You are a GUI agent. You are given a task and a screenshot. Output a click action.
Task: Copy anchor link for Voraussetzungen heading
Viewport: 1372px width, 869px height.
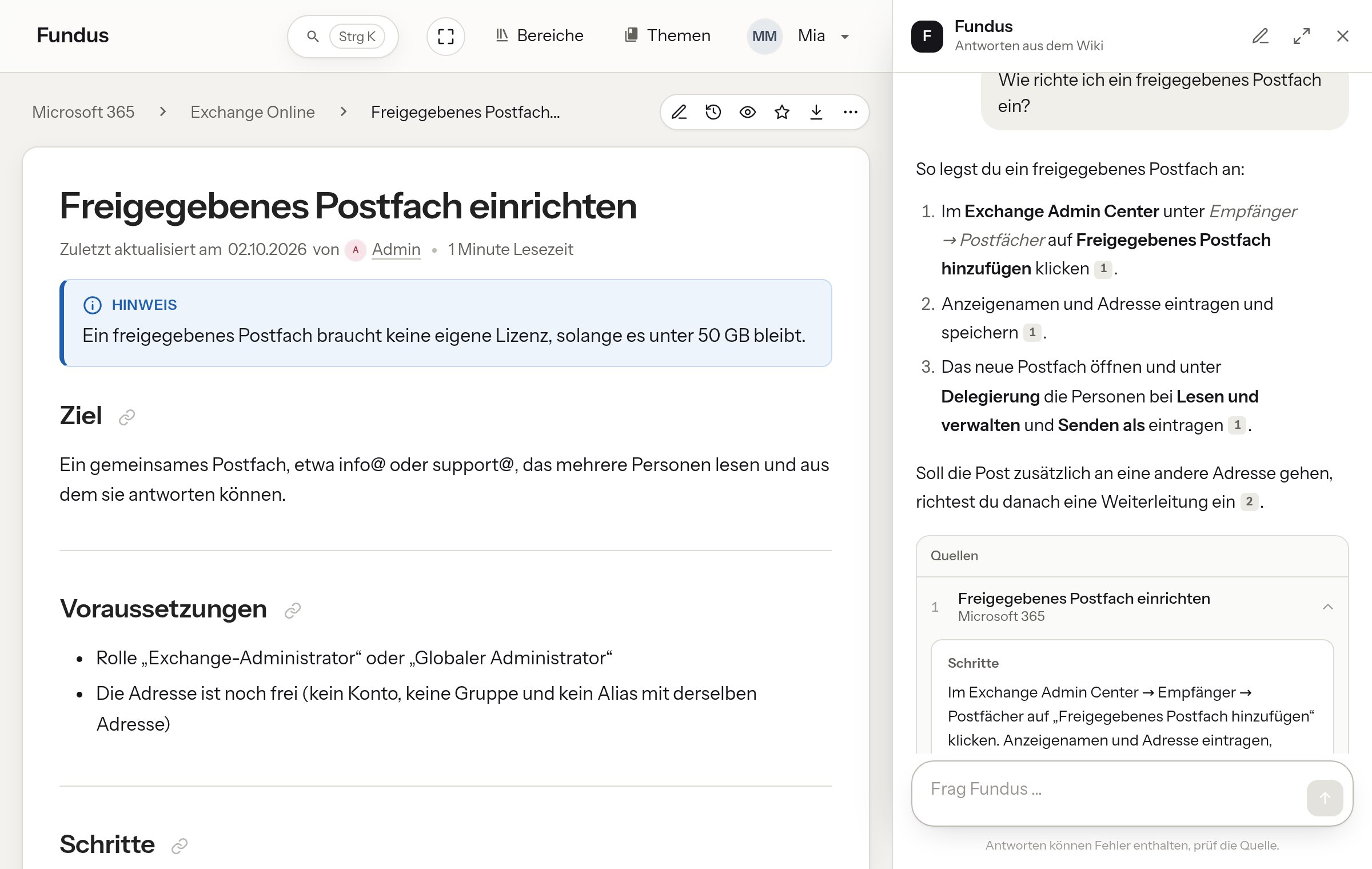tap(293, 611)
